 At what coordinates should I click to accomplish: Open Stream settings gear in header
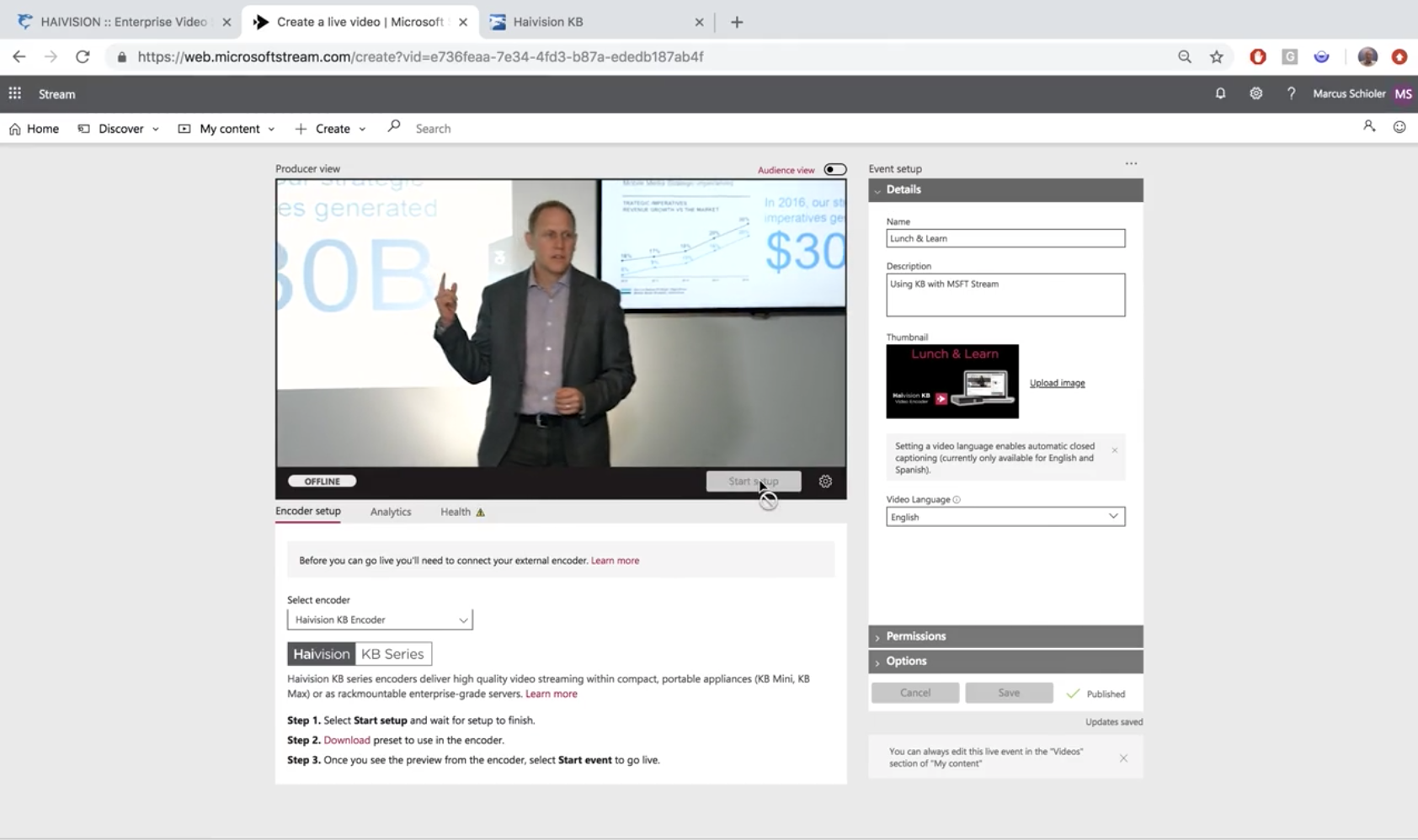tap(1255, 93)
